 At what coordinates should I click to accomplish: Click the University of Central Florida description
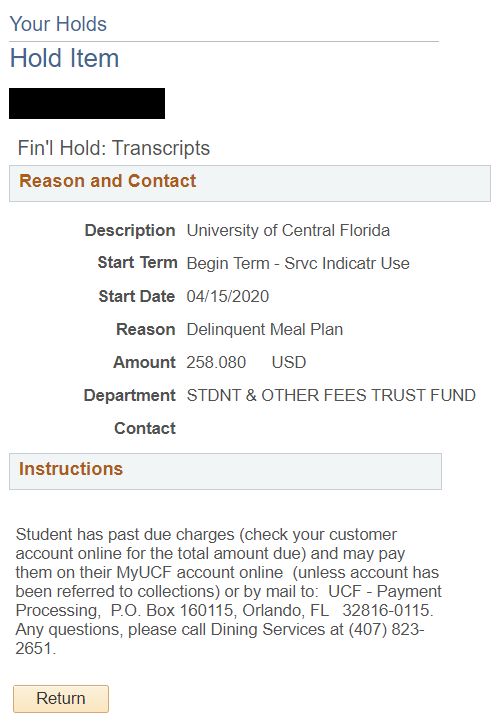[288, 230]
